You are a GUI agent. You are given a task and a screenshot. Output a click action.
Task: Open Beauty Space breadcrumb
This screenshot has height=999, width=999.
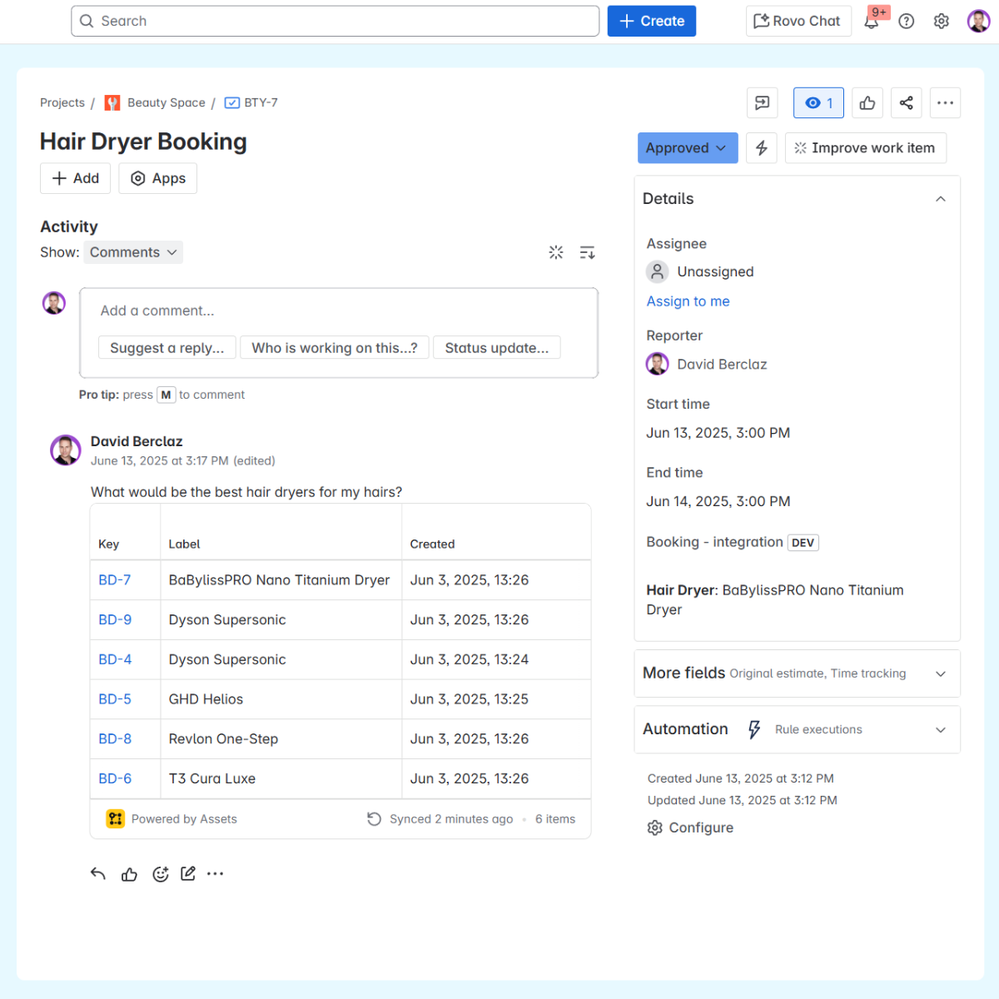[166, 103]
